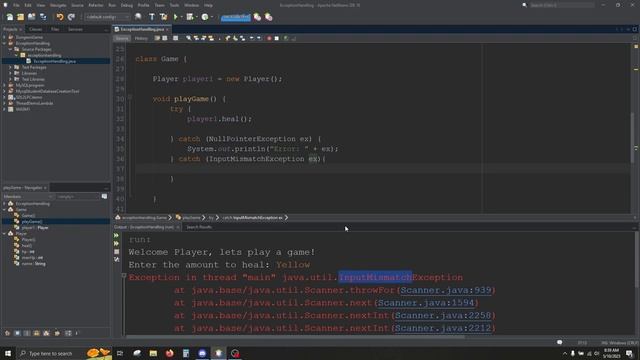Toggle second filter button in Navigator bottom bar
This screenshot has height=360, width=640.
pos(17,333)
